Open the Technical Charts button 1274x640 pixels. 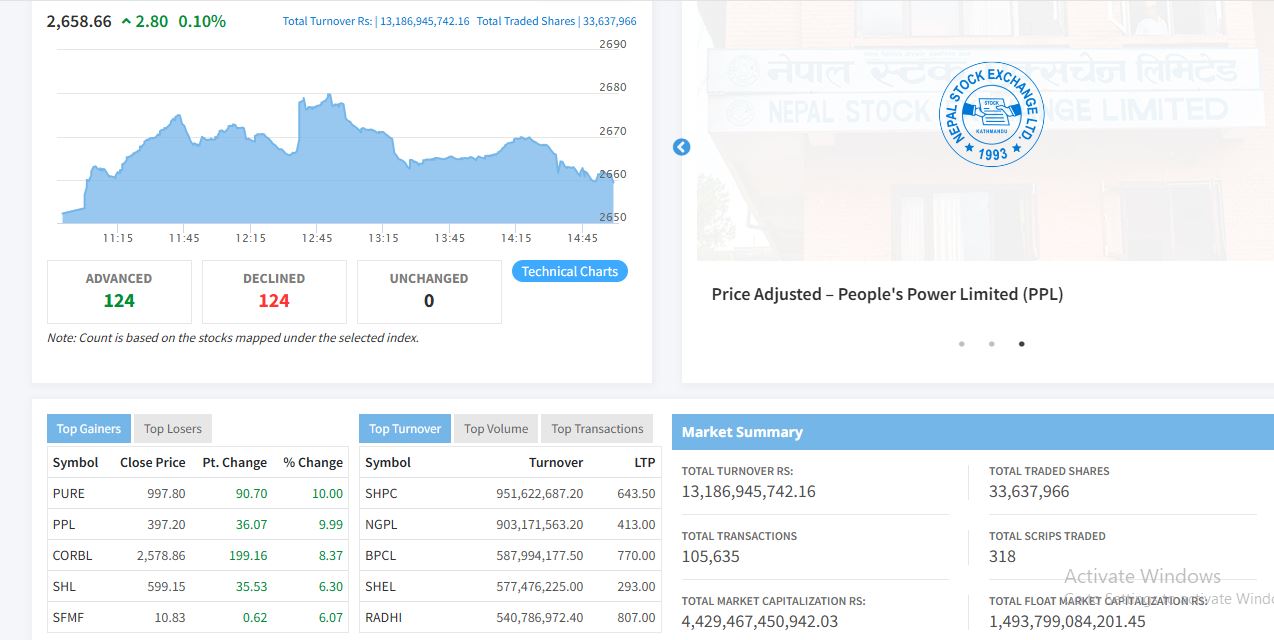(569, 271)
